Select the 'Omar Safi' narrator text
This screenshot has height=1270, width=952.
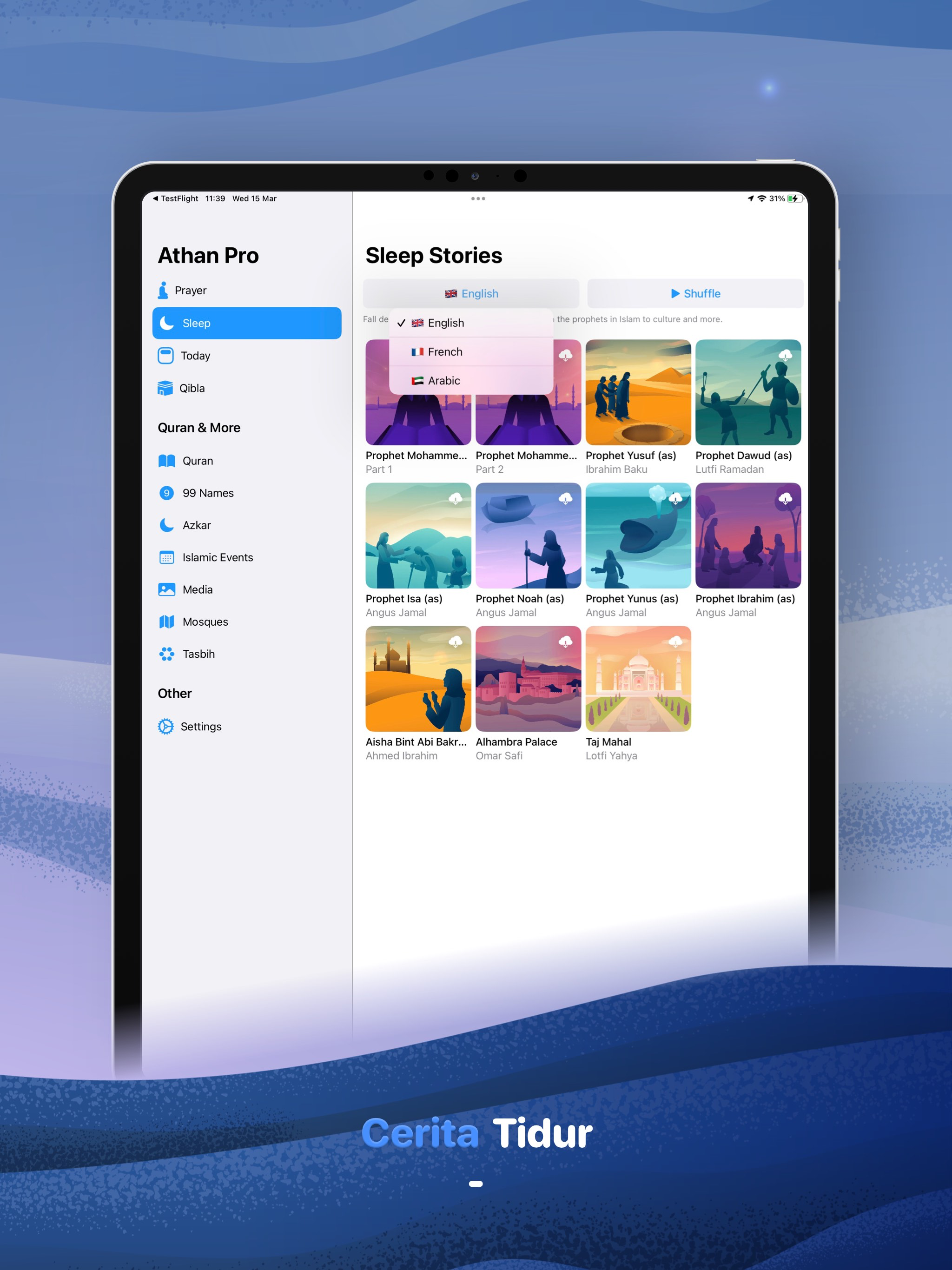pos(499,756)
